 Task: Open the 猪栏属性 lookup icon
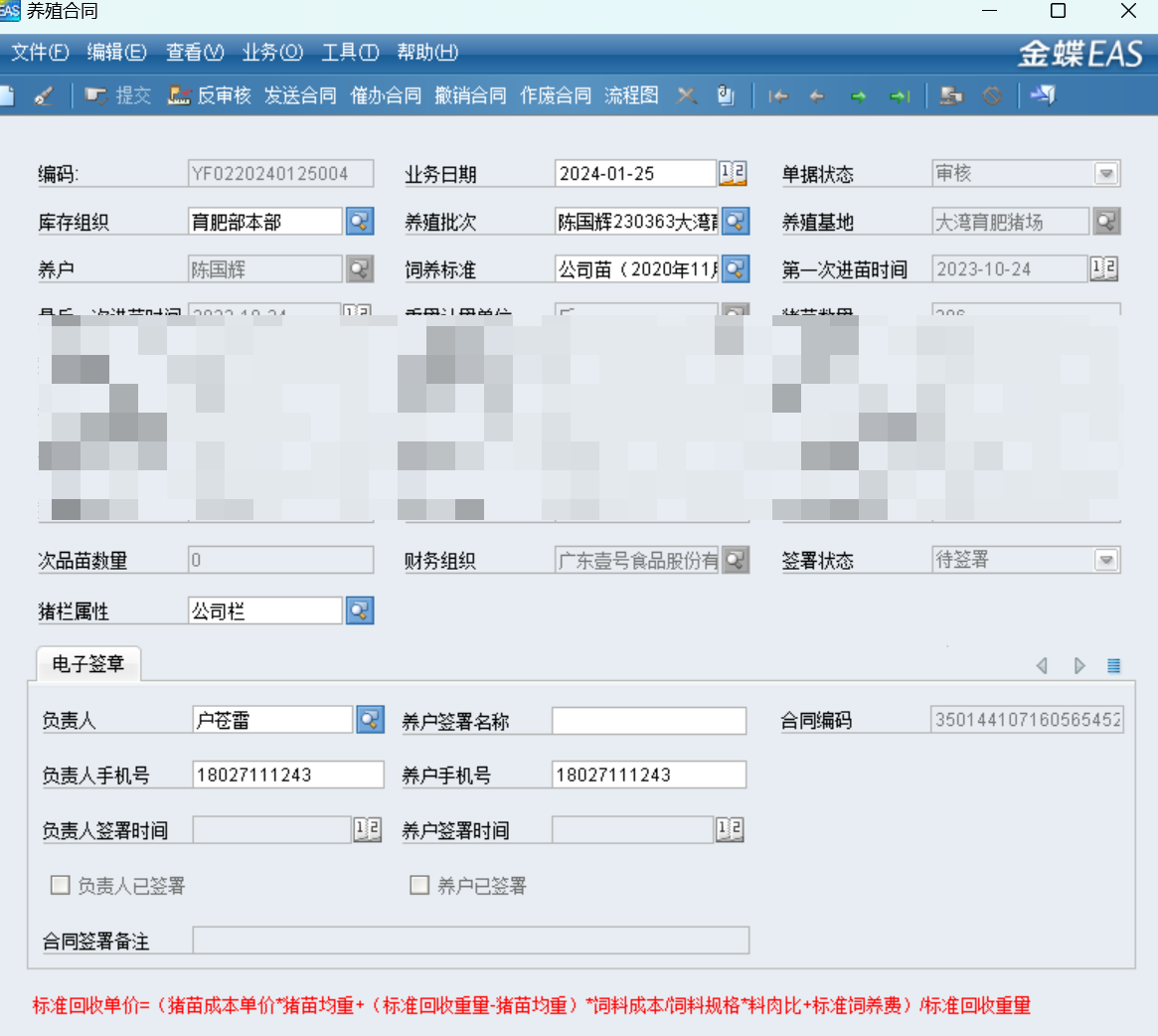(x=360, y=610)
